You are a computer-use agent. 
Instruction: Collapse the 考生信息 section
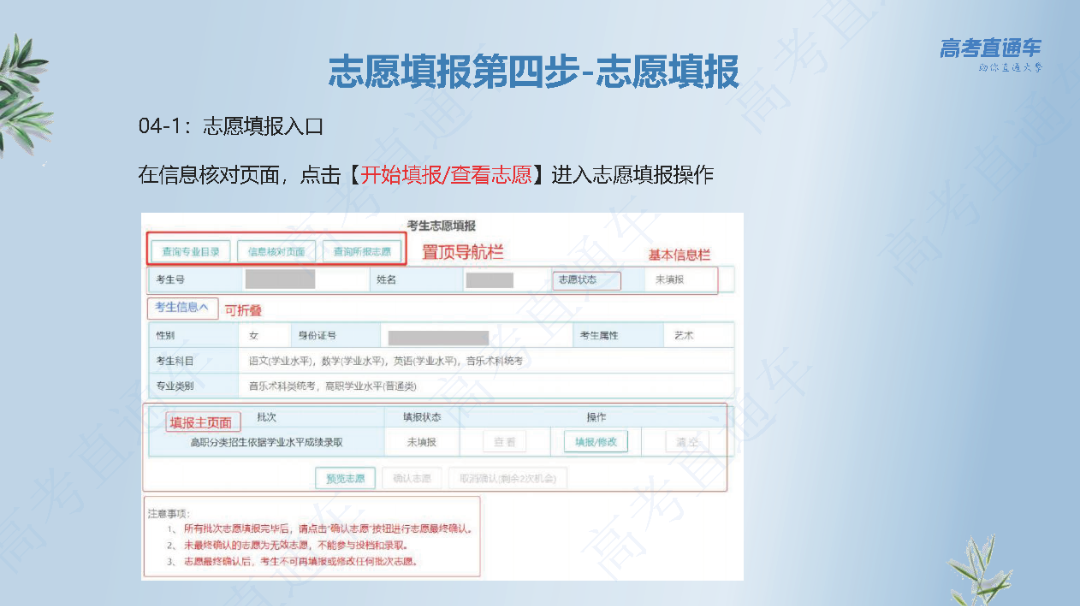click(x=182, y=307)
